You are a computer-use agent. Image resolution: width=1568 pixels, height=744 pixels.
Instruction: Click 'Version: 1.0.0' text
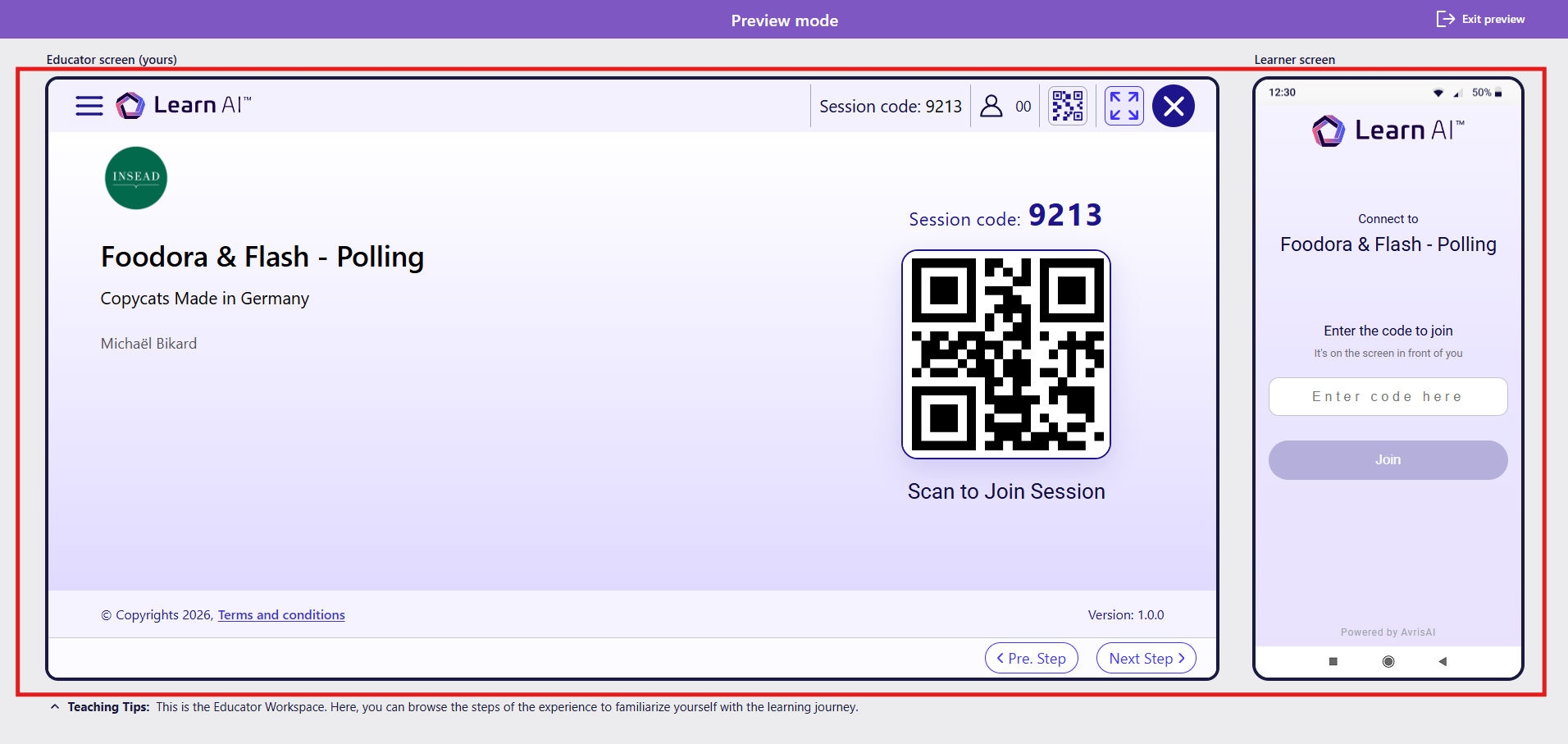(x=1126, y=615)
